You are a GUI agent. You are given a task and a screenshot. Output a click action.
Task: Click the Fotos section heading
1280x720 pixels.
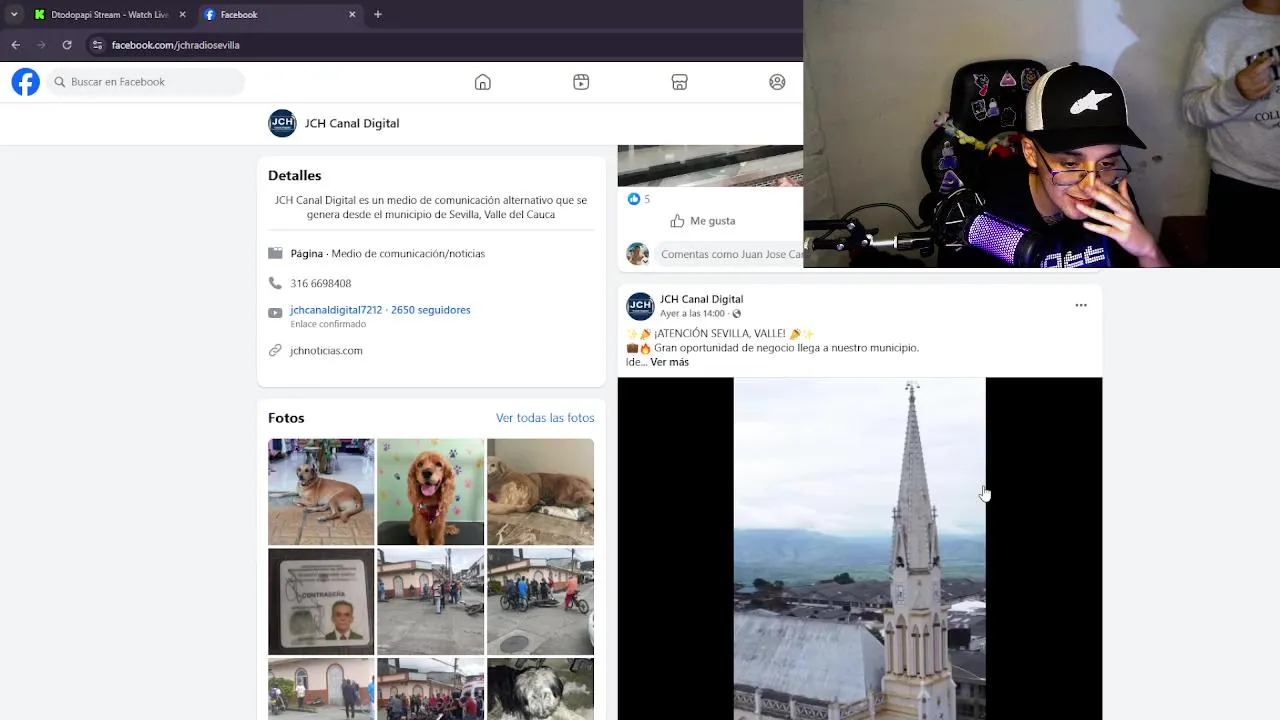point(286,418)
